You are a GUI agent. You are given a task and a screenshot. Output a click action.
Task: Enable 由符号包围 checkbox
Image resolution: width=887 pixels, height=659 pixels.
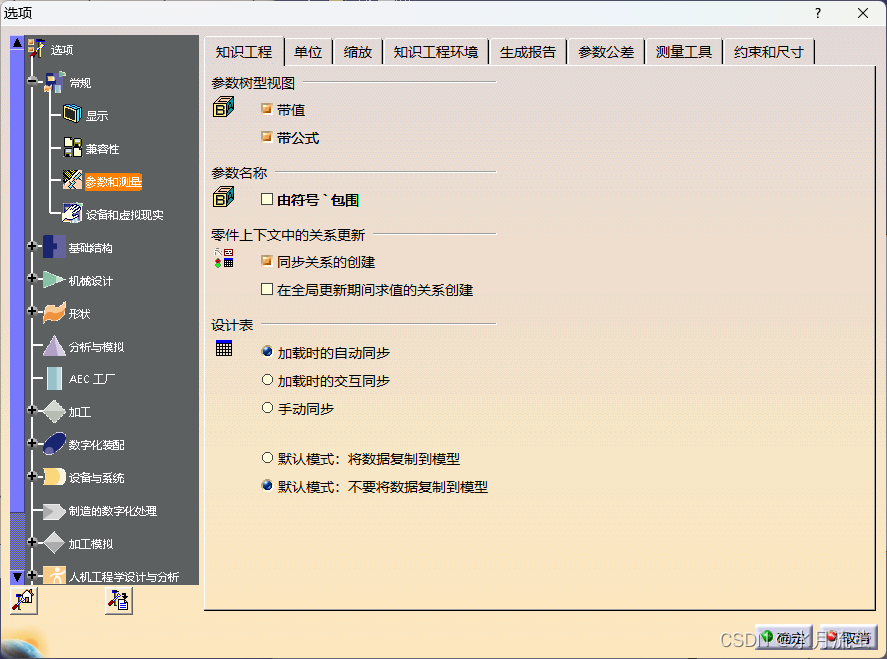(x=267, y=199)
